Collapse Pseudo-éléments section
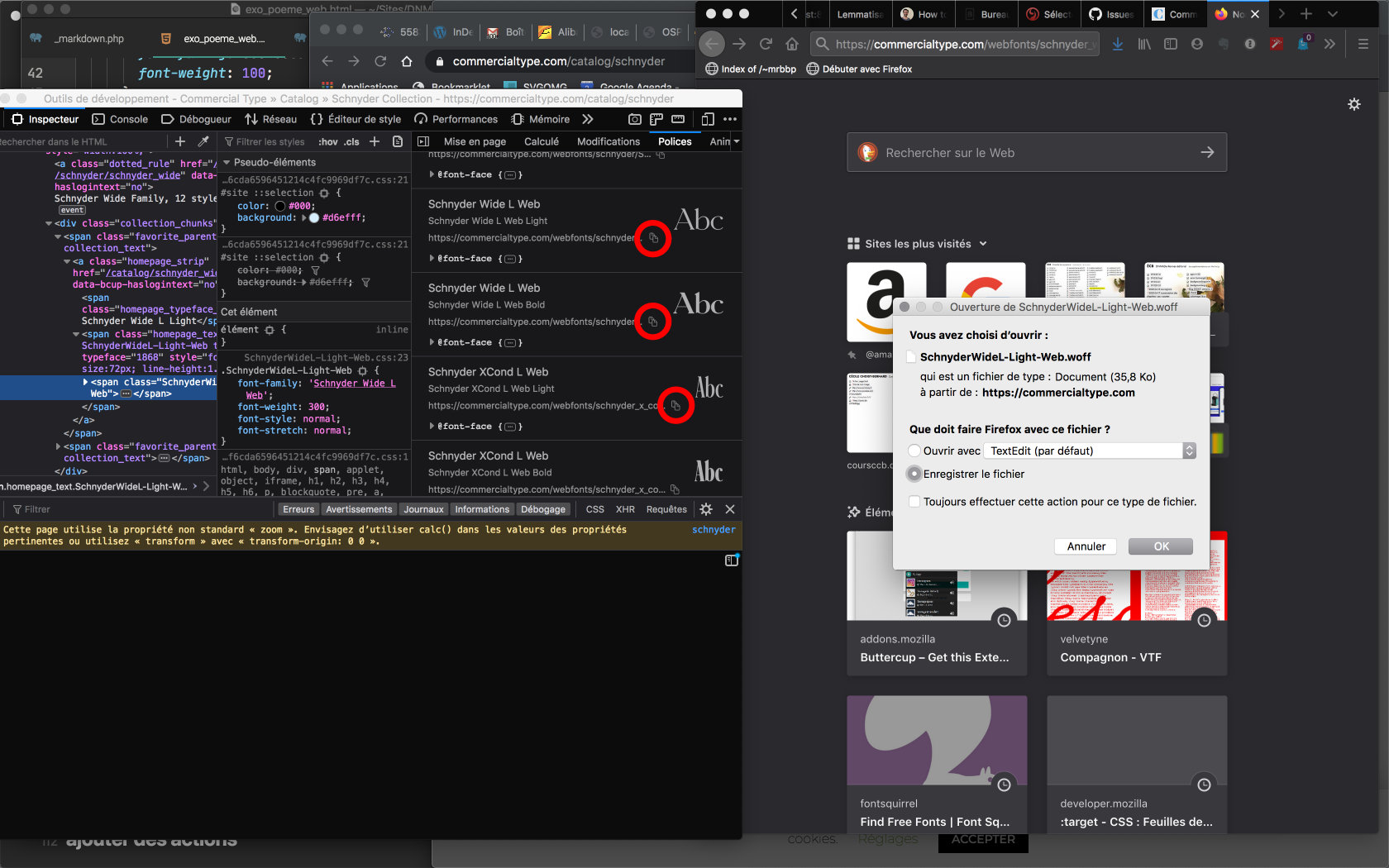 (x=227, y=163)
